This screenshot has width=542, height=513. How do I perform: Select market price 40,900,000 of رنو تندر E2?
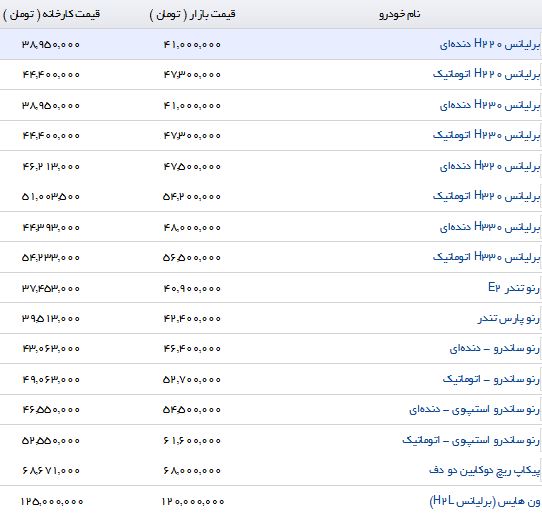click(192, 288)
